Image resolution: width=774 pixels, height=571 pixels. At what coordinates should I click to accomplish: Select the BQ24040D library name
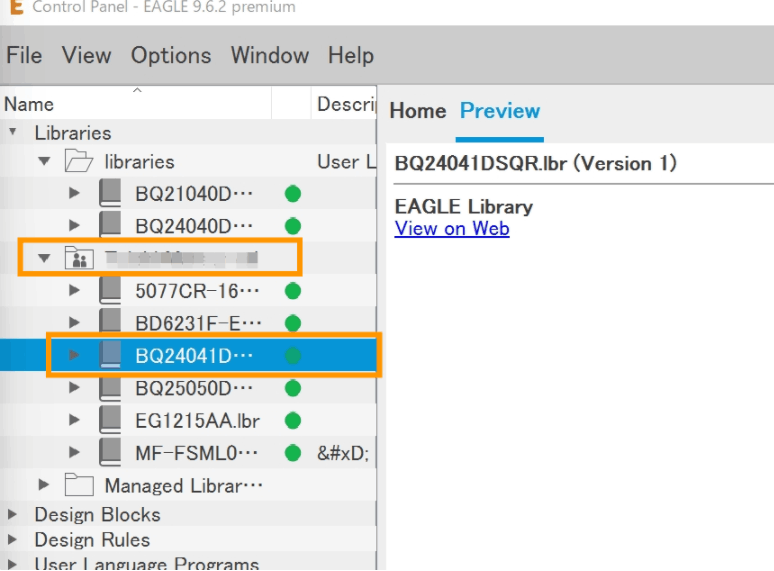pyautogui.click(x=194, y=226)
